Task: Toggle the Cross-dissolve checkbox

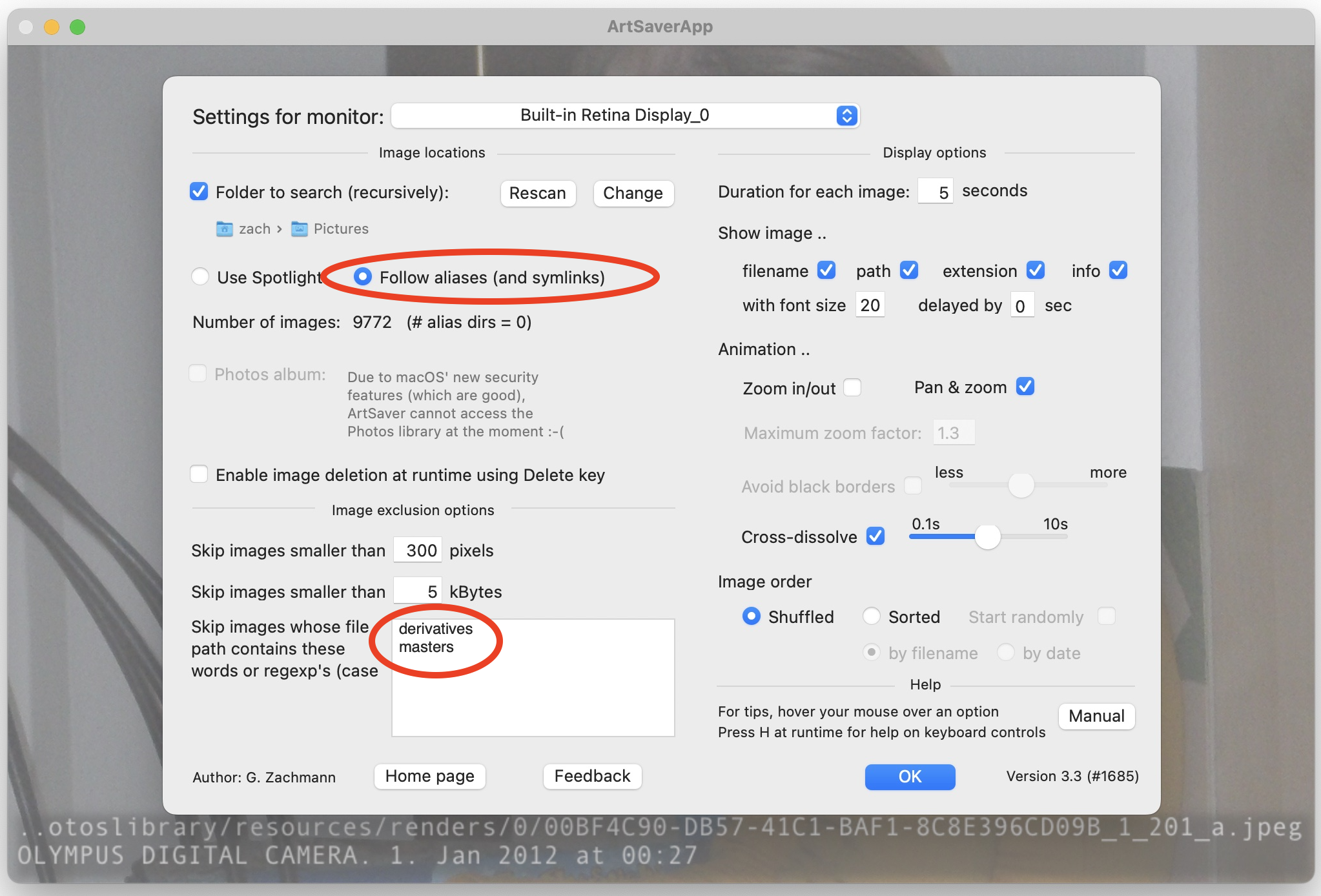Action: tap(876, 536)
